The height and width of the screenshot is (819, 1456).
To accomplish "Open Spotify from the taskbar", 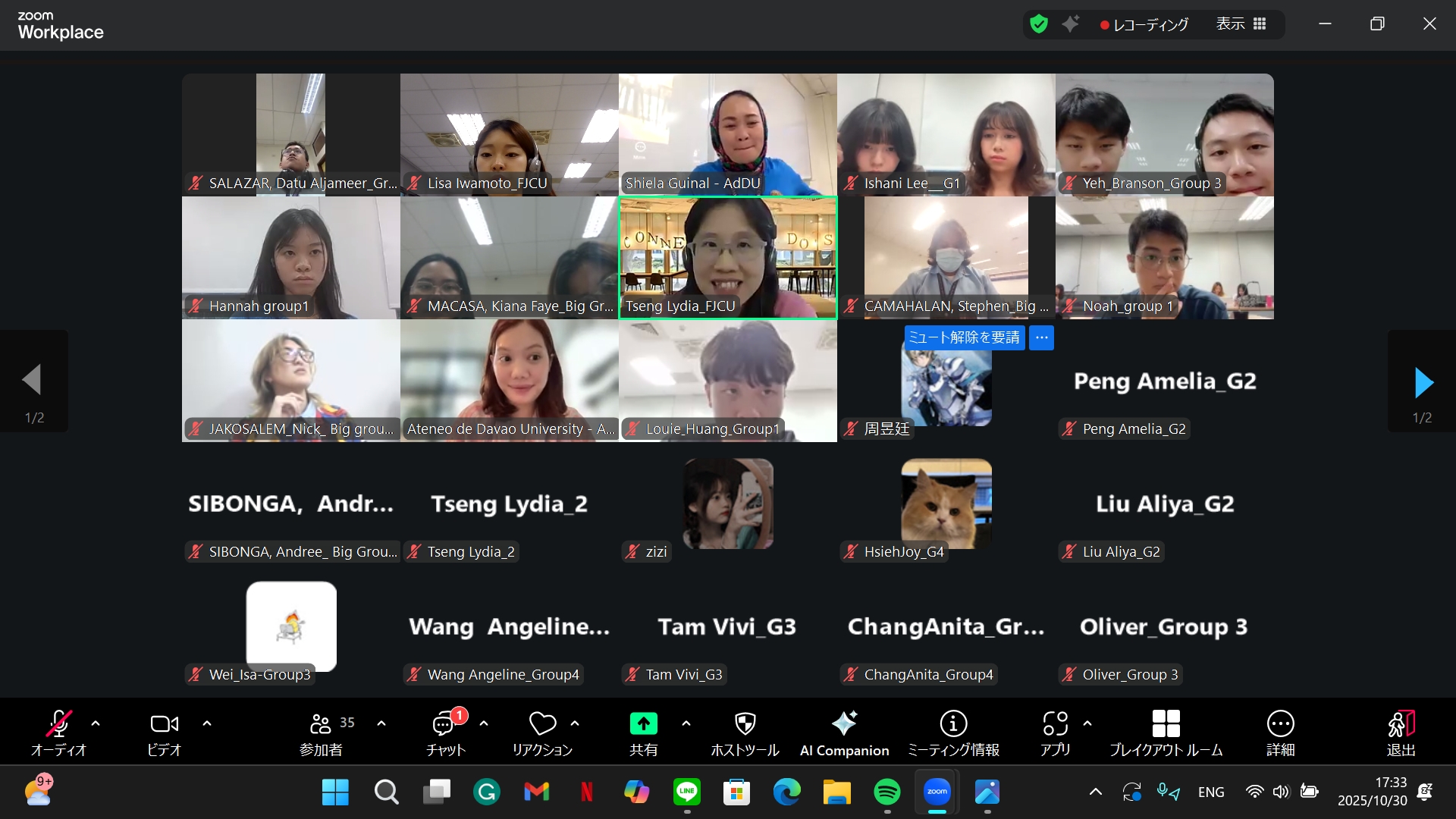I will click(x=886, y=792).
